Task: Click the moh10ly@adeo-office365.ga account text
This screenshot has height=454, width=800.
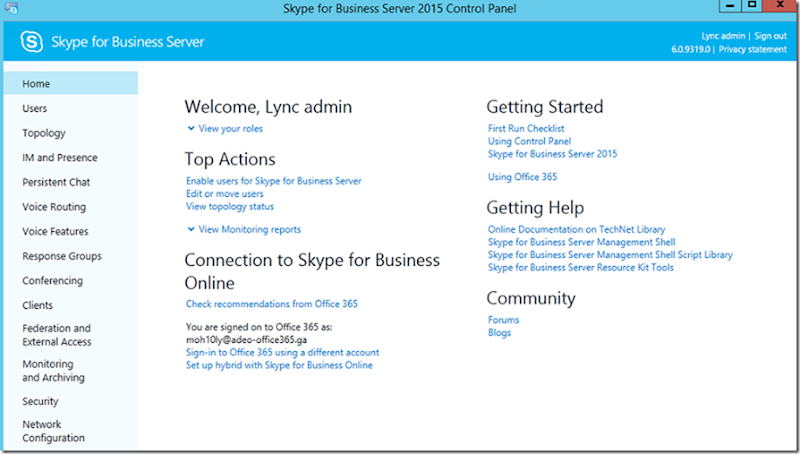Action: [x=246, y=340]
